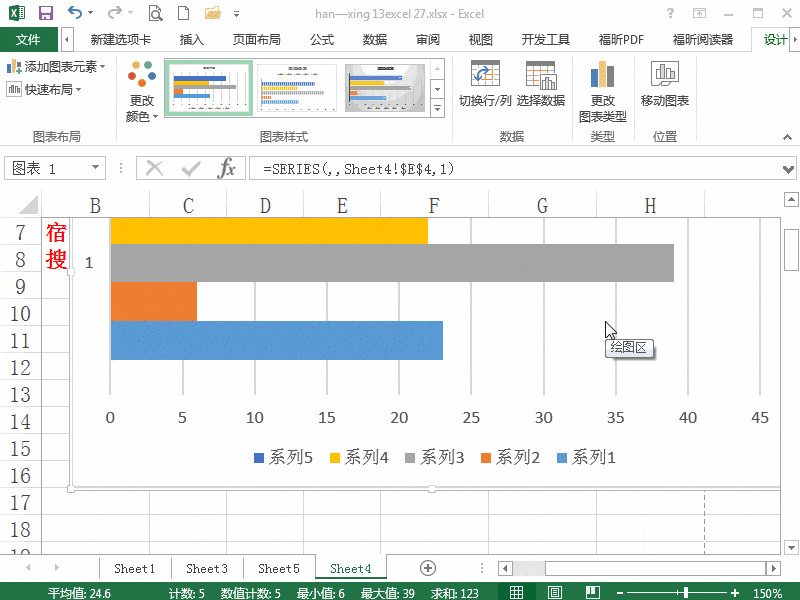Switch to Normal view mode

tap(516, 590)
